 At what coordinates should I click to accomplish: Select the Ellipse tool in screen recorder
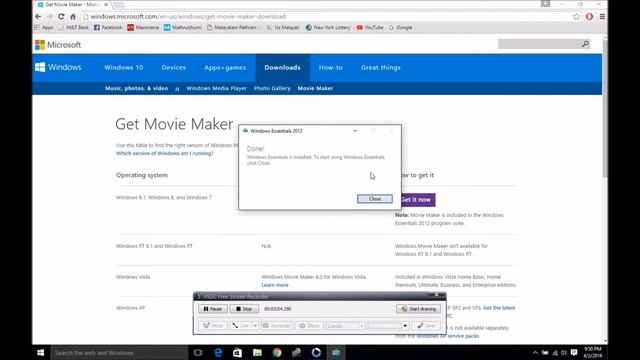pyautogui.click(x=309, y=326)
